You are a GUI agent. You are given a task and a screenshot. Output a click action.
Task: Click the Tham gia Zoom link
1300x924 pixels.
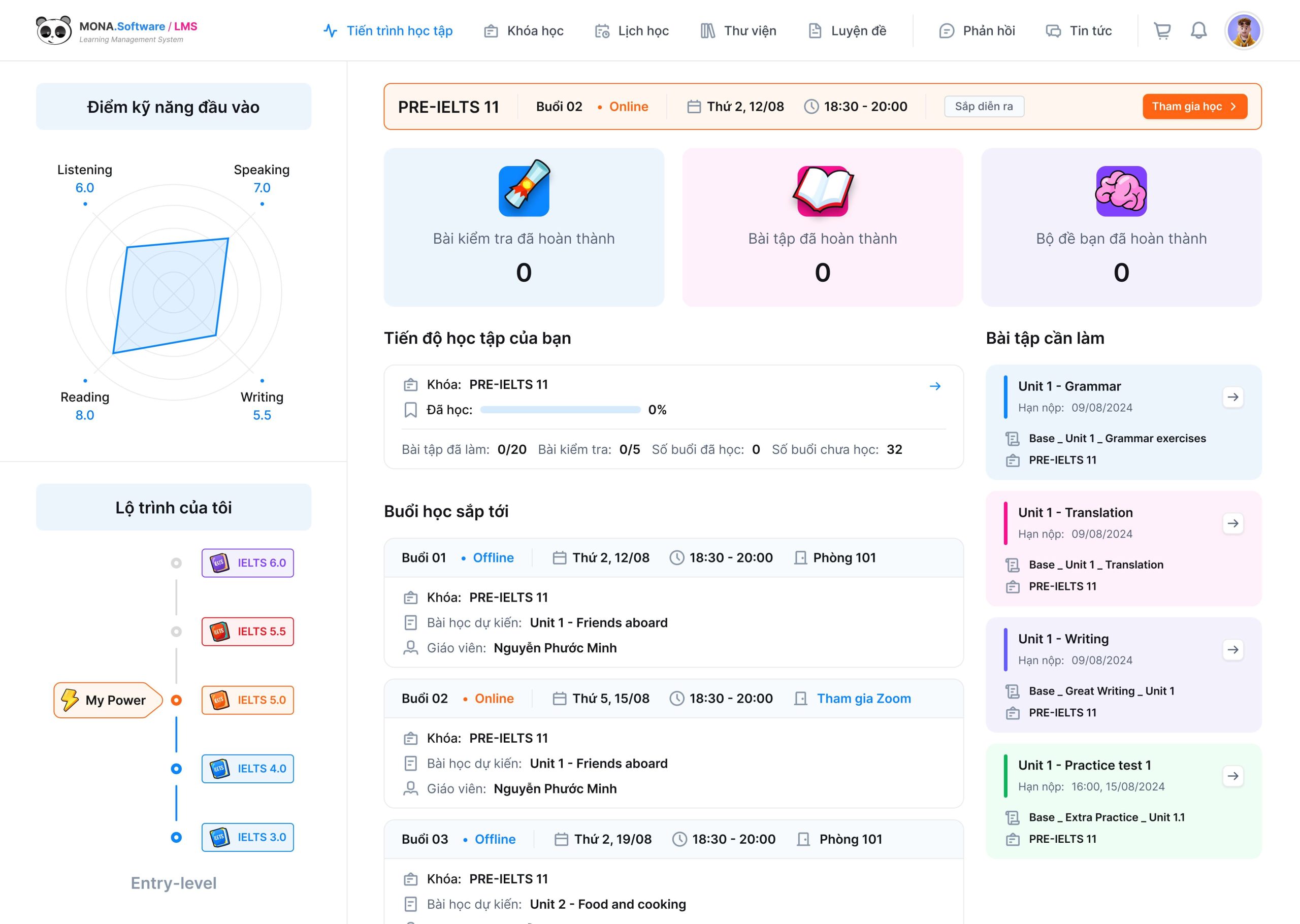click(x=864, y=699)
